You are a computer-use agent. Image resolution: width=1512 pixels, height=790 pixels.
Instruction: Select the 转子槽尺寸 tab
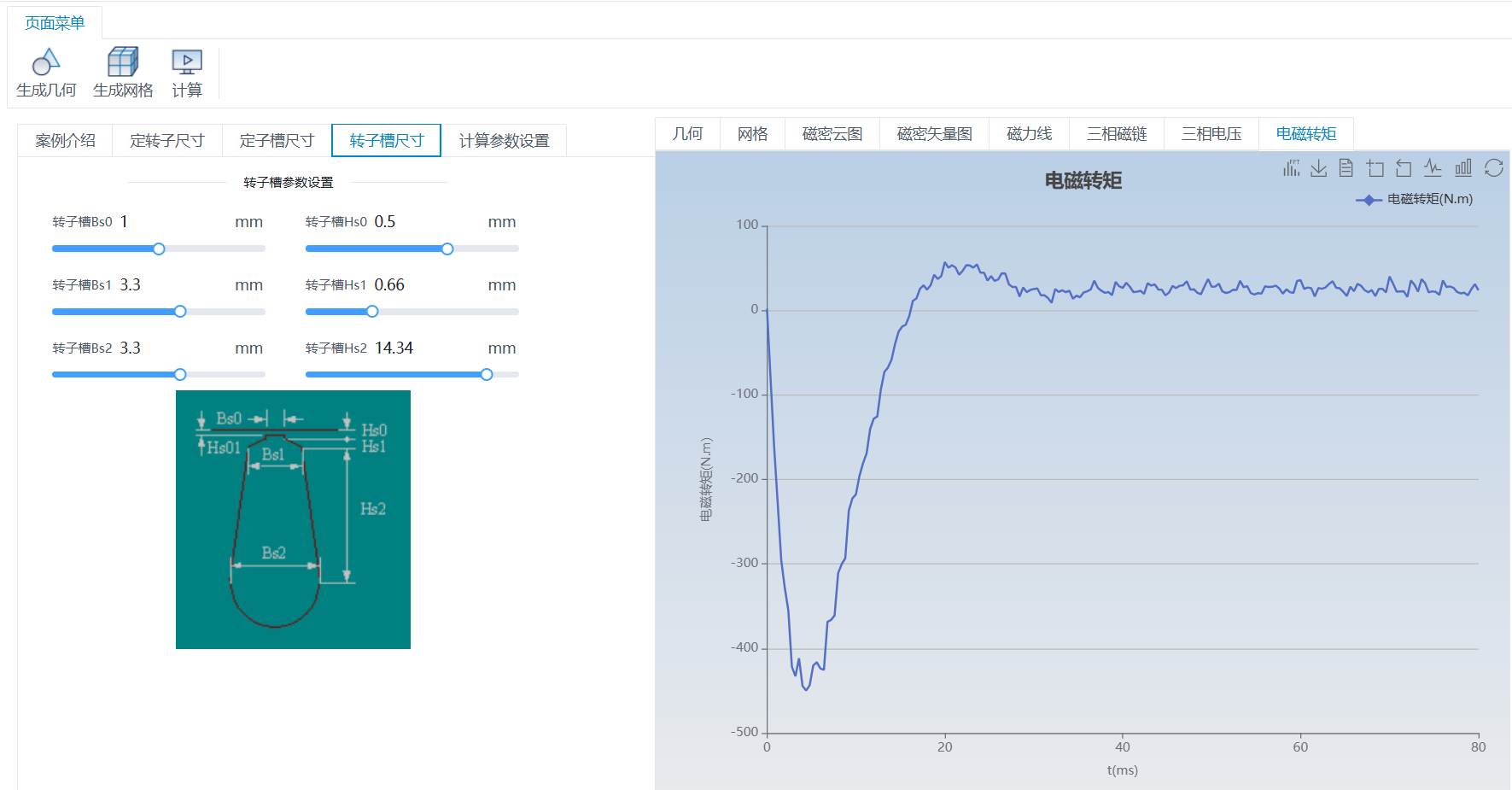pos(386,141)
